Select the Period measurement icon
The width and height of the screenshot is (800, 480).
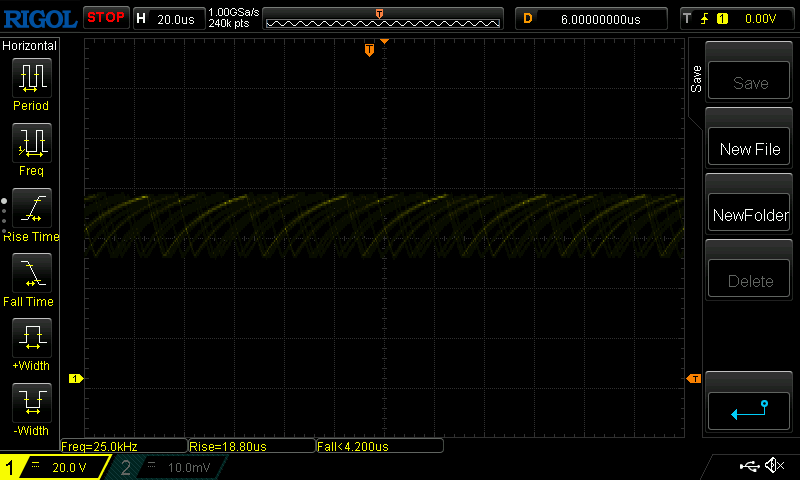click(31, 77)
